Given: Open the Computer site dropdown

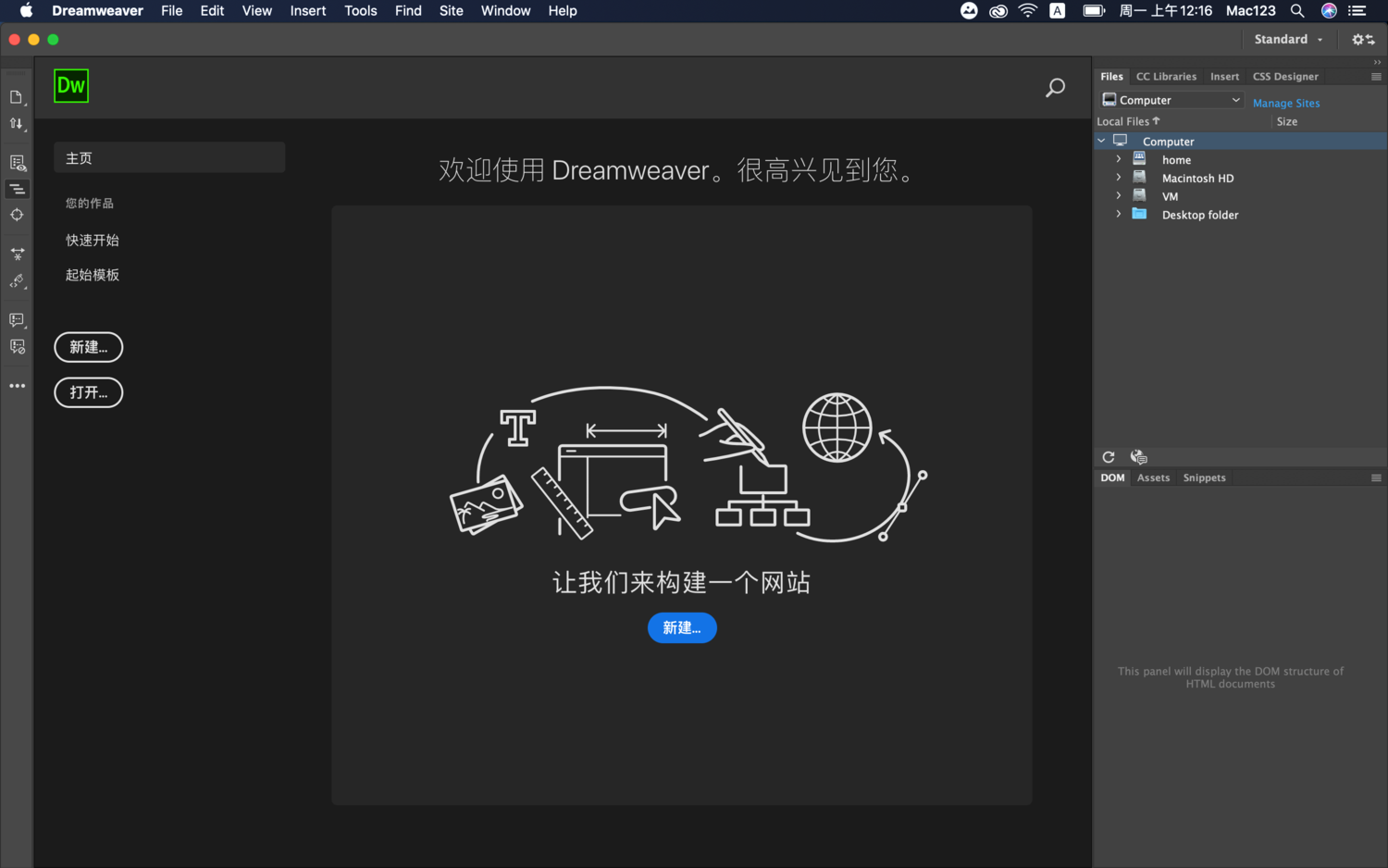Looking at the screenshot, I should click(x=1171, y=100).
